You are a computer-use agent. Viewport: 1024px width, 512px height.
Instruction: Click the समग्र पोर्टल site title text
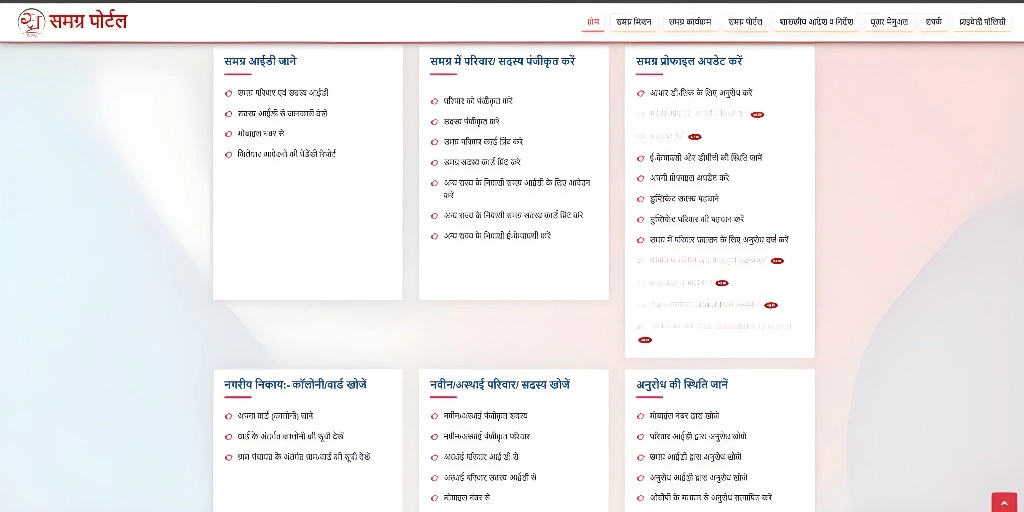[x=88, y=22]
